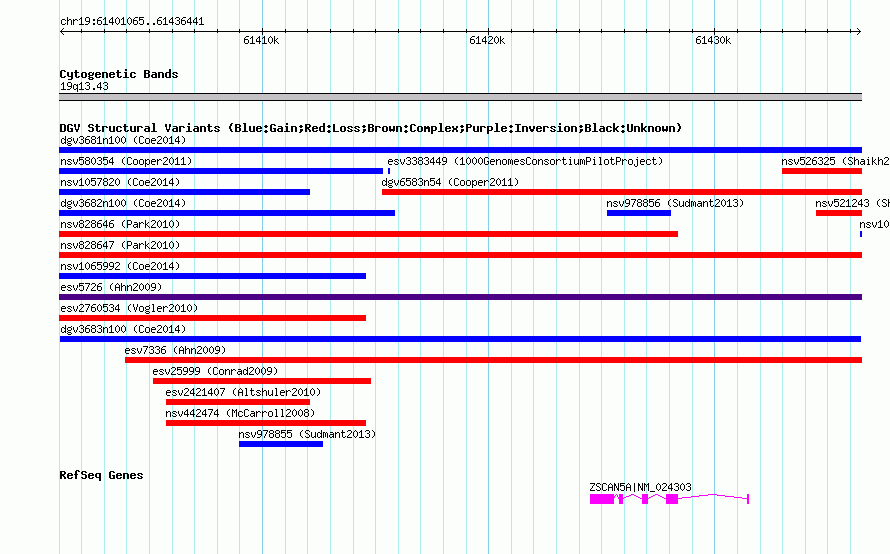Select the red bar of nsv828647
890x554 pixels.
coord(460,255)
